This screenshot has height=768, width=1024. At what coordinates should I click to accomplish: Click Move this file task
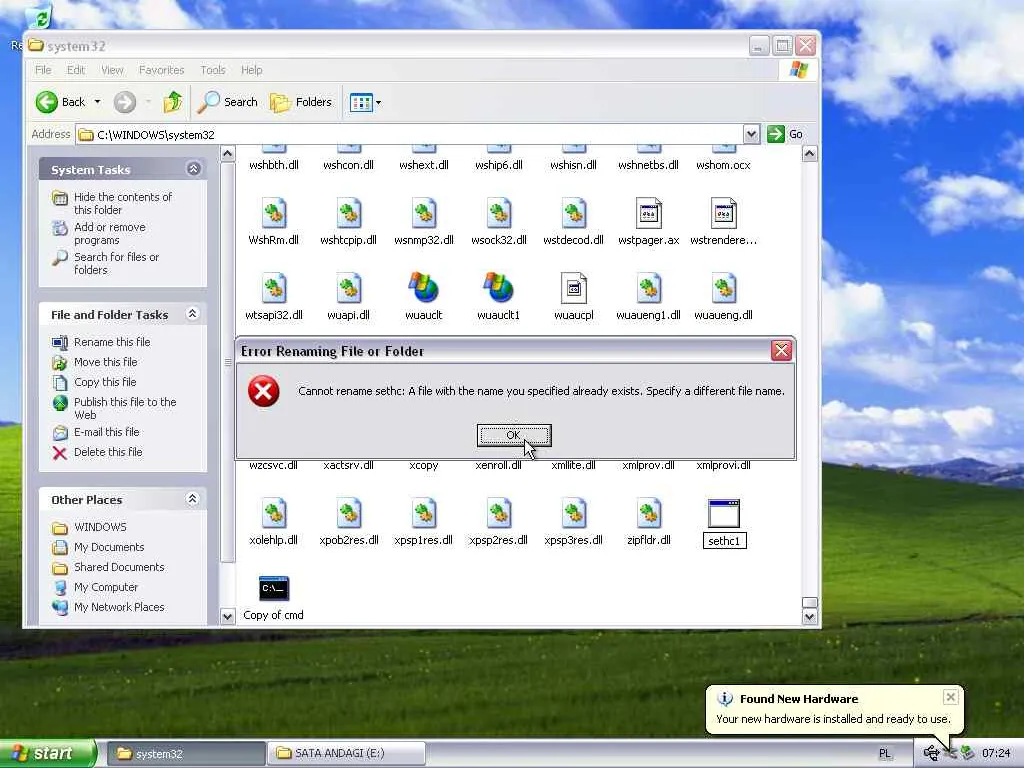coord(105,362)
